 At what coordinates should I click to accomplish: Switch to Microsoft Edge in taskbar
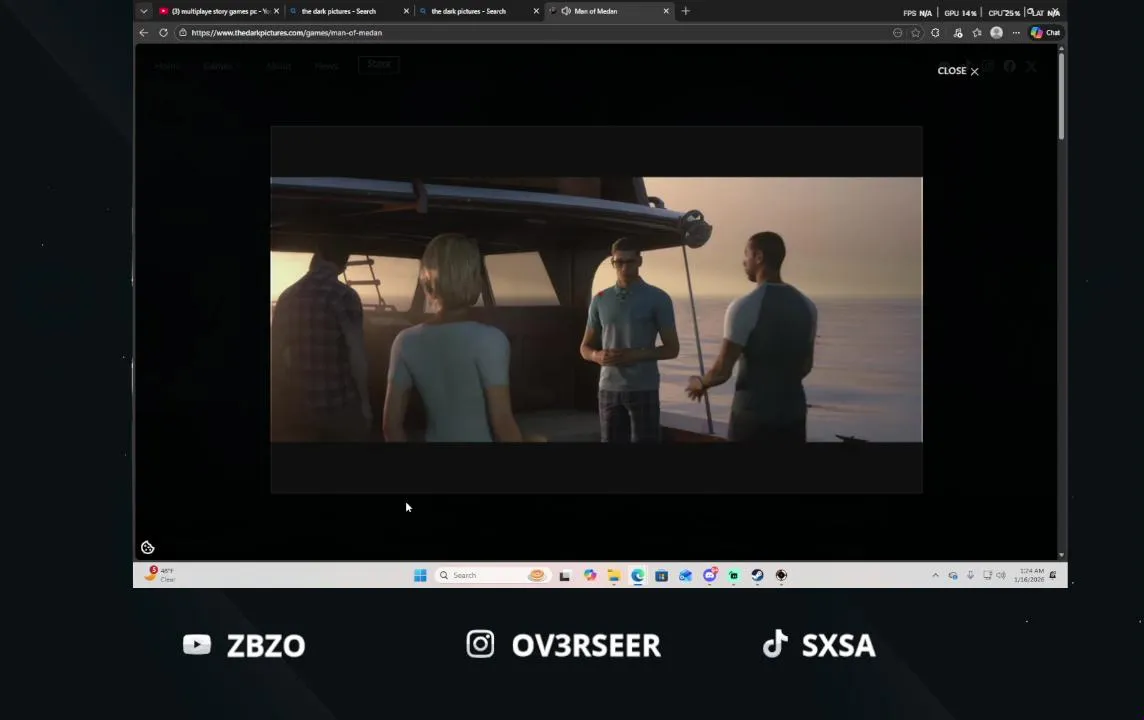638,576
